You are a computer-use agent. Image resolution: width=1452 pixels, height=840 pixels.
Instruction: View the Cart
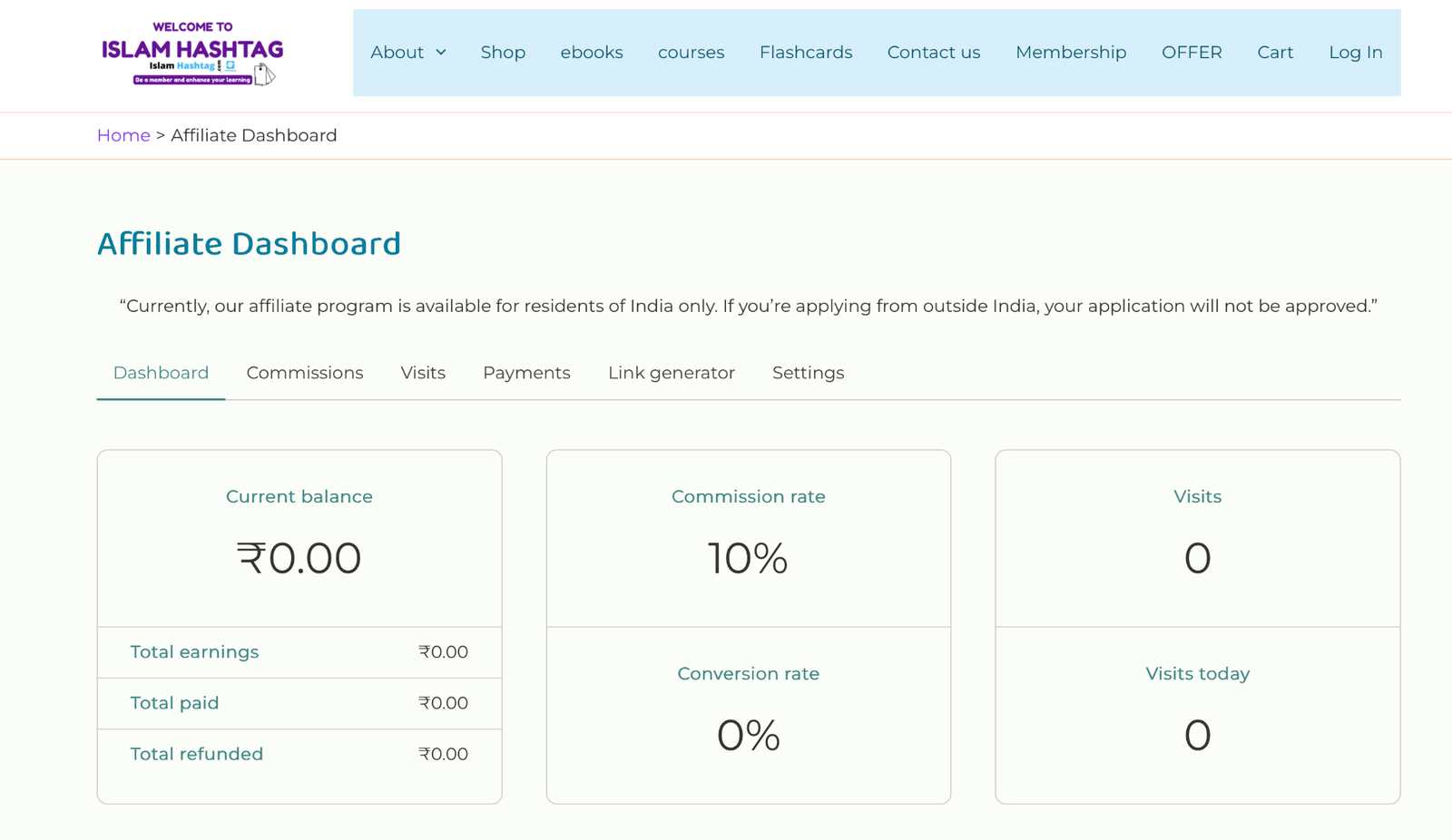pyautogui.click(x=1275, y=53)
